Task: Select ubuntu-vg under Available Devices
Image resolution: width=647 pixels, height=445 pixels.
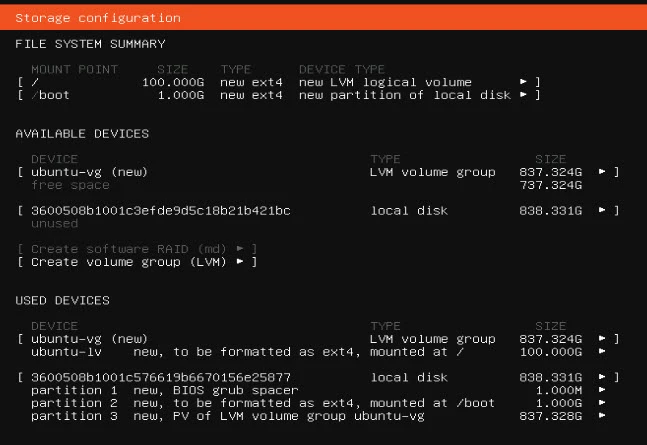Action: point(89,172)
